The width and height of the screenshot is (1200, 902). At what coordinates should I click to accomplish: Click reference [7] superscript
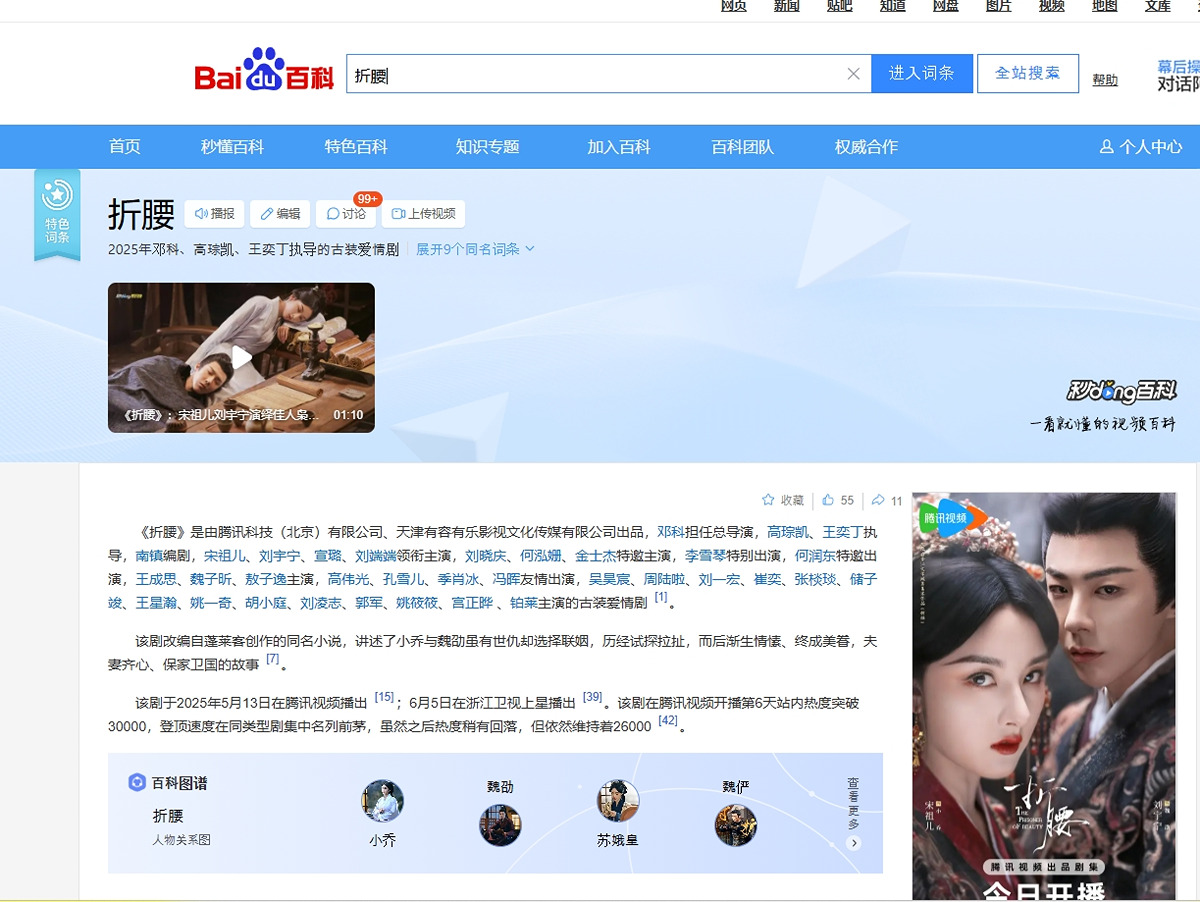pyautogui.click(x=273, y=658)
